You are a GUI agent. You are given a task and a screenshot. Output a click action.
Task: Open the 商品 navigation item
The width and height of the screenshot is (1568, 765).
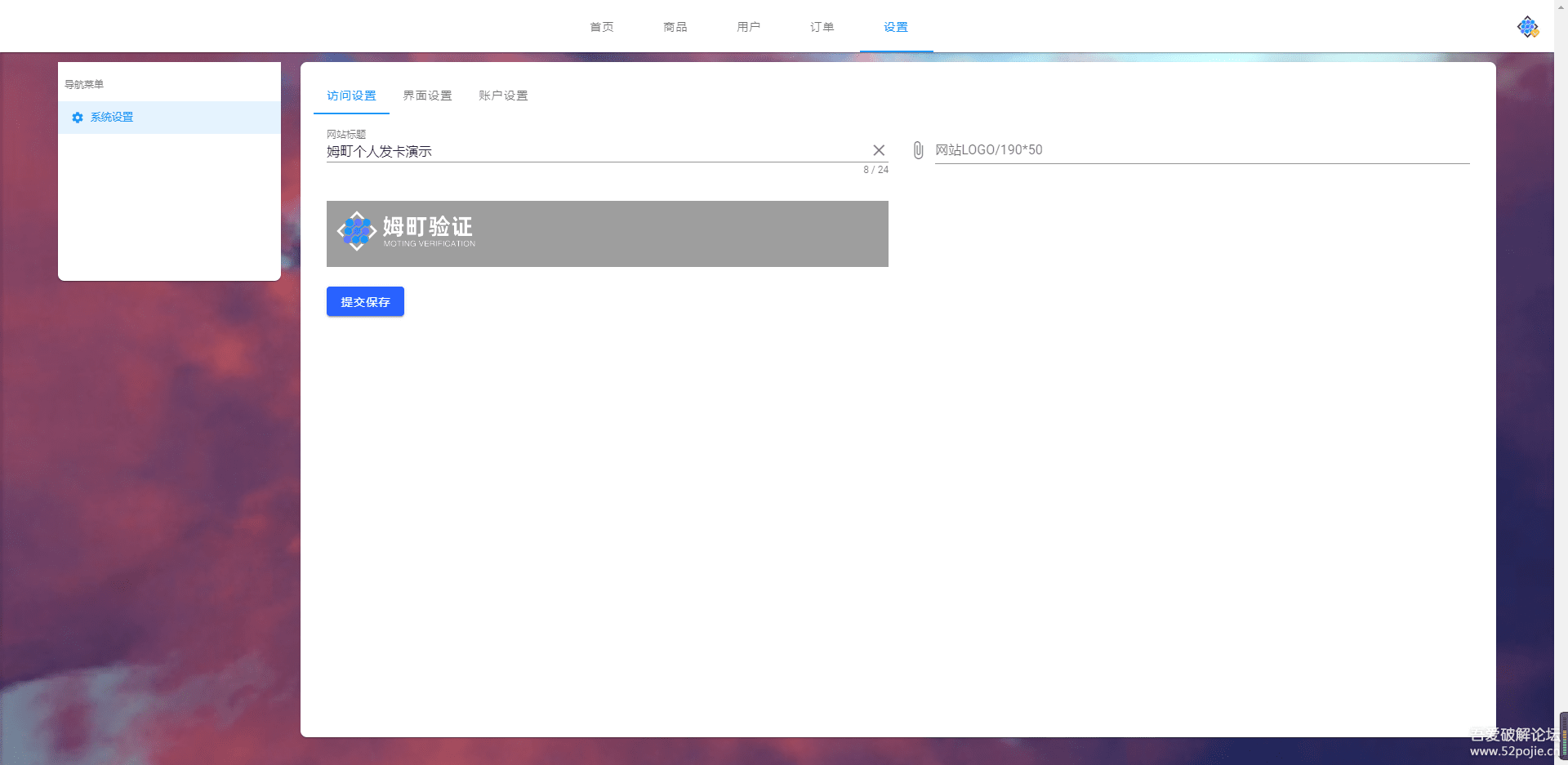click(x=675, y=26)
